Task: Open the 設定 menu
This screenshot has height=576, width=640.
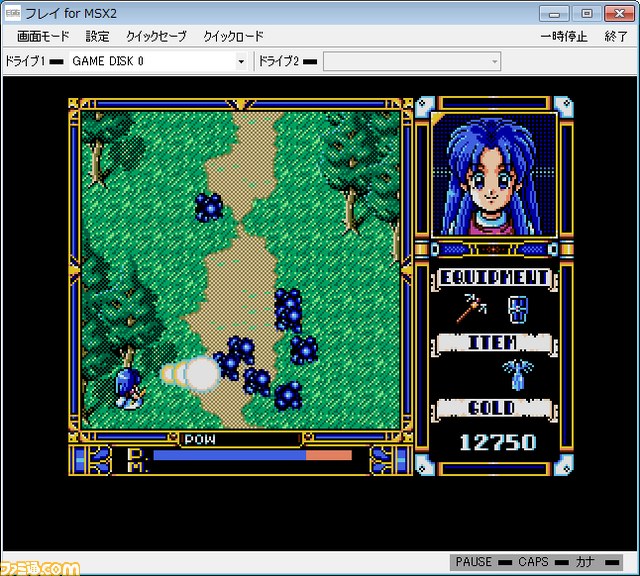Action: click(x=97, y=36)
